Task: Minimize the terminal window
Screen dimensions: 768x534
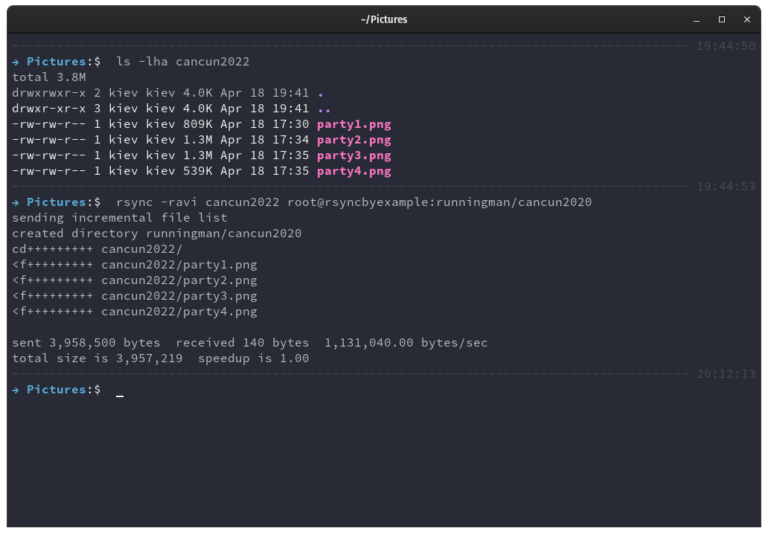Action: 696,20
